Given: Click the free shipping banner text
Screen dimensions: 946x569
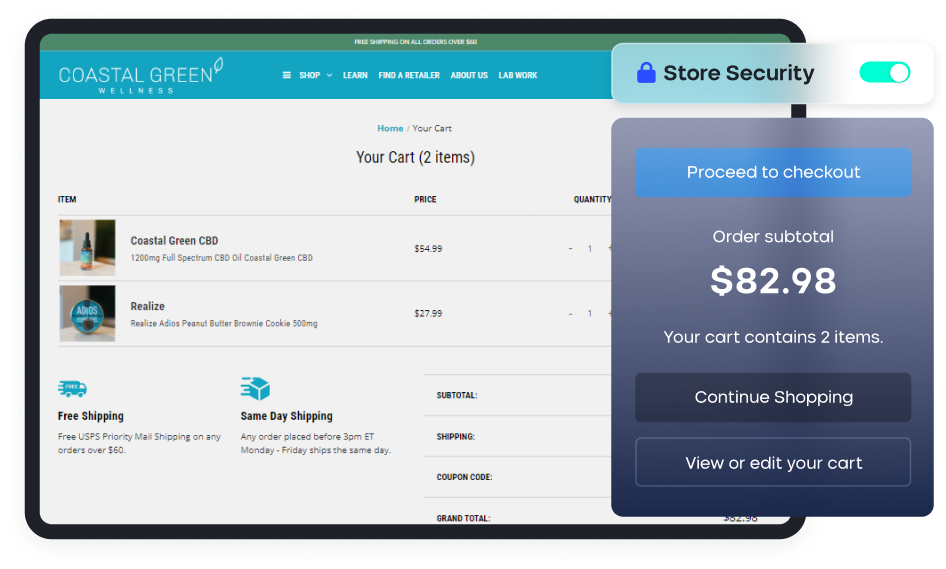Looking at the screenshot, I should tap(416, 42).
